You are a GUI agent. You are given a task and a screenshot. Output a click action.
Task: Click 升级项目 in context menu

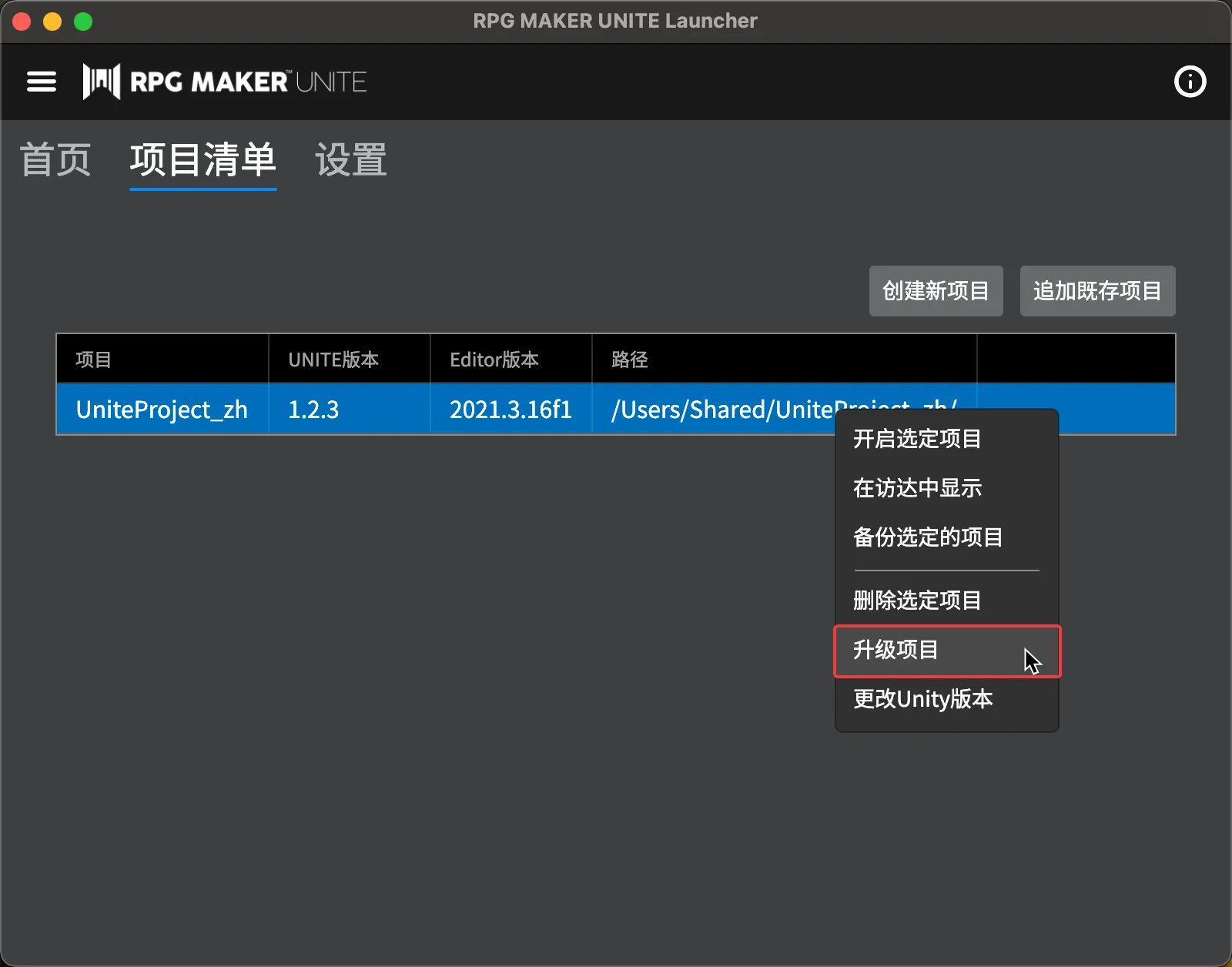click(947, 651)
